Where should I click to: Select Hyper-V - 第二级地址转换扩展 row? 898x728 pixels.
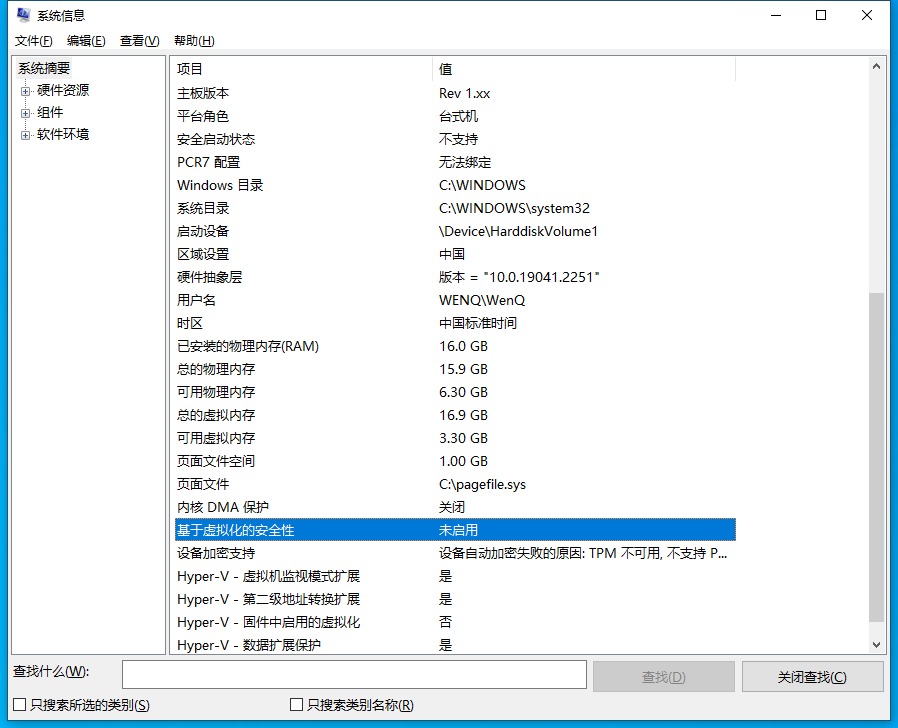point(455,599)
